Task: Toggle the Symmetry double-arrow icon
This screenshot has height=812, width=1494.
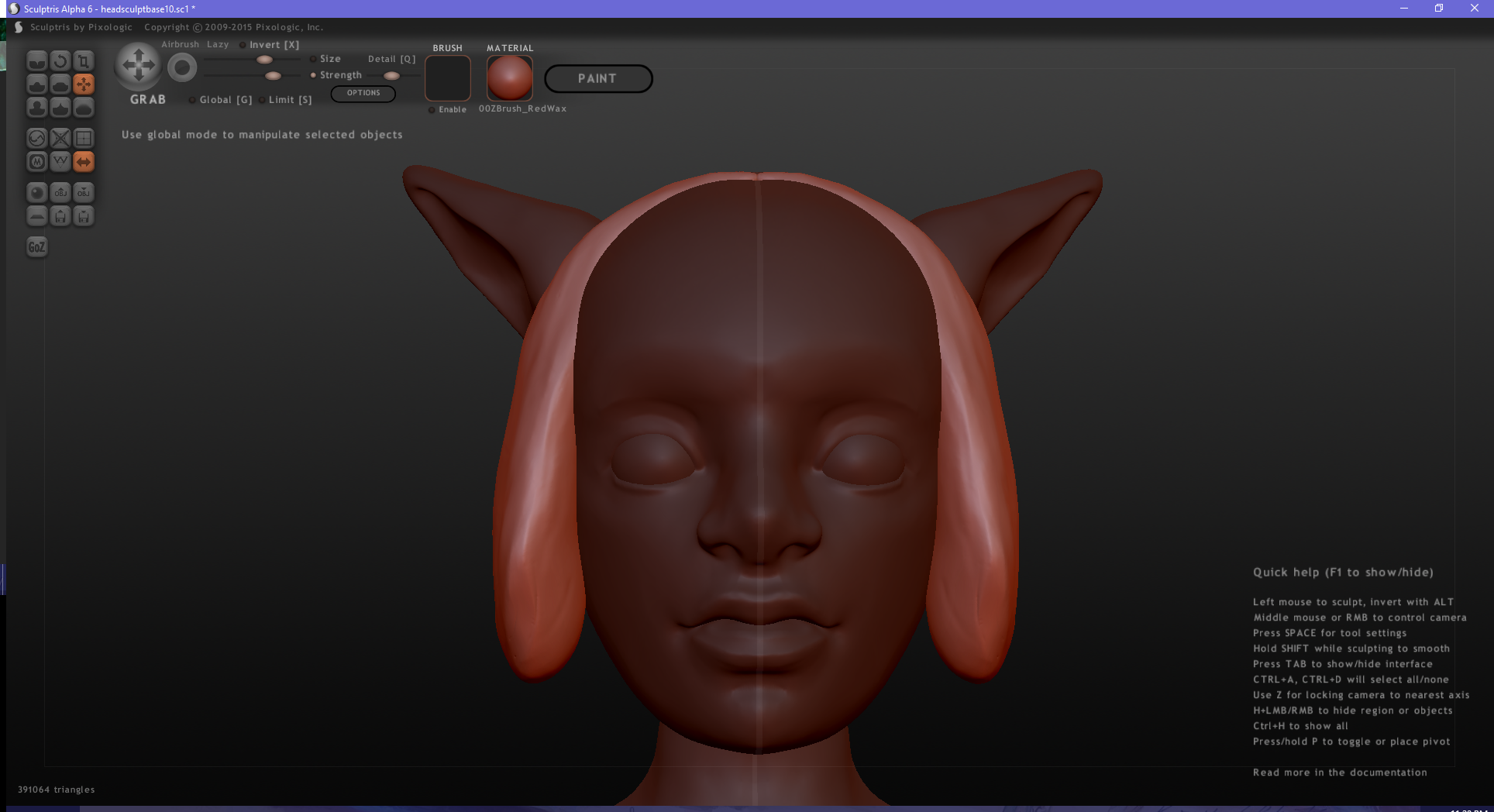Action: [84, 162]
